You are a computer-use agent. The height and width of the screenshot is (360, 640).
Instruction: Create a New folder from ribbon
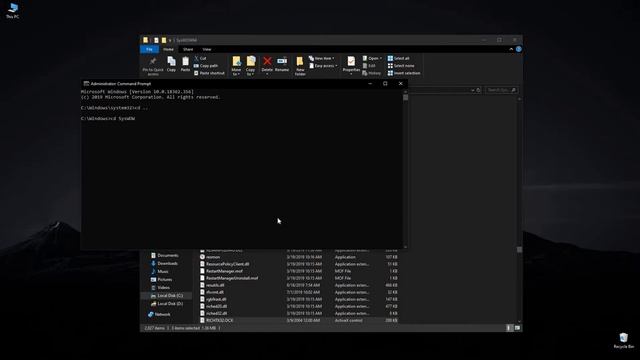click(300, 66)
